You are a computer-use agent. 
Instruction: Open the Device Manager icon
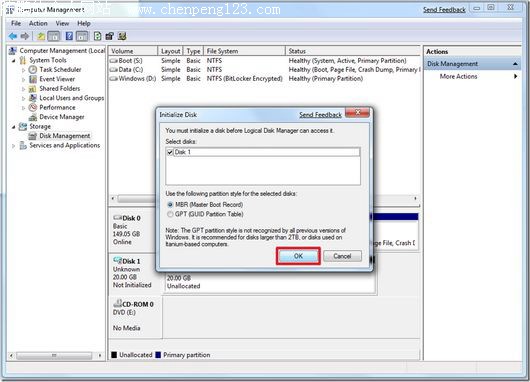tap(33, 117)
